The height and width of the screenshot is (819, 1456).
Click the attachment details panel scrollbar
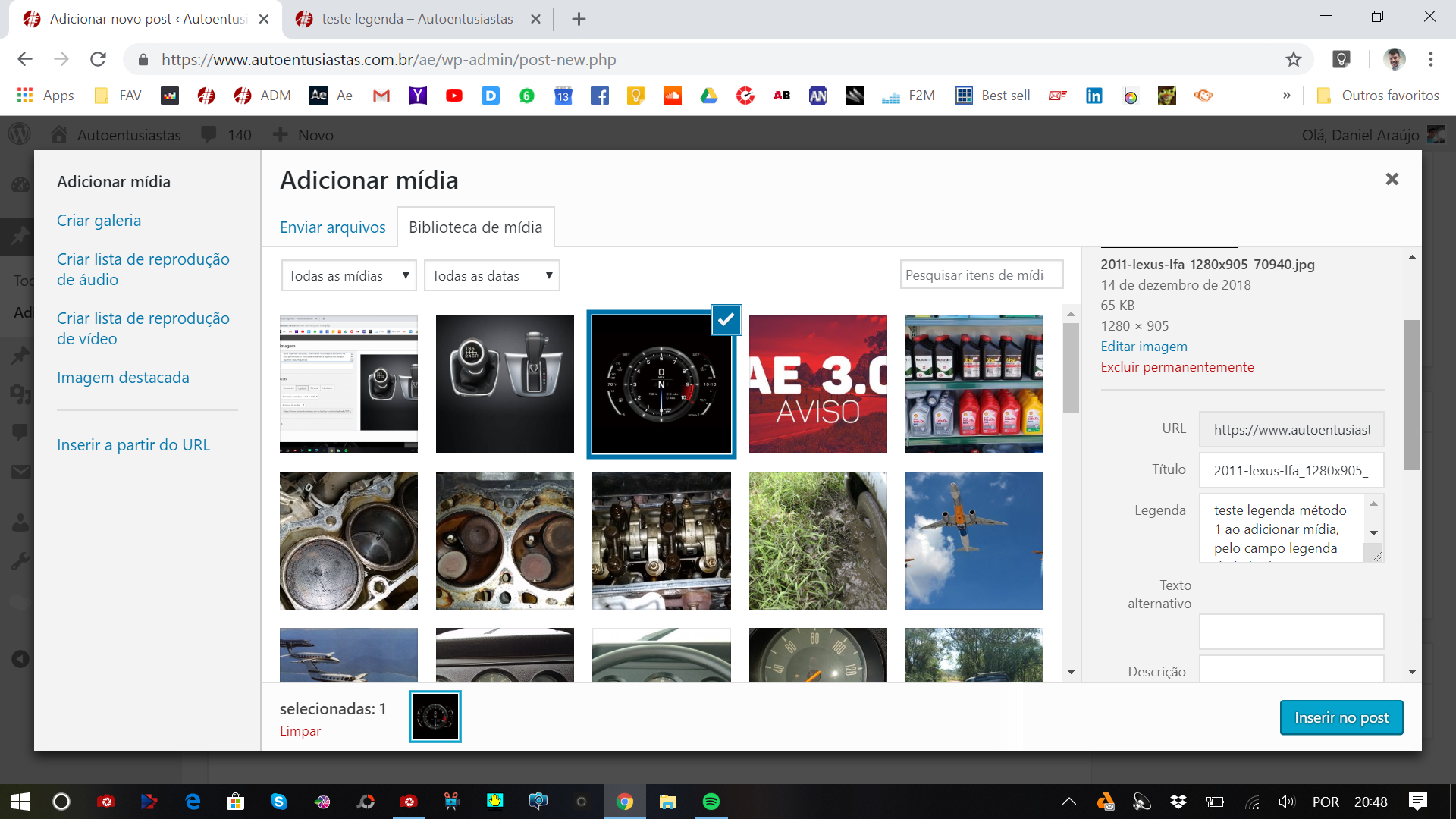coord(1411,394)
